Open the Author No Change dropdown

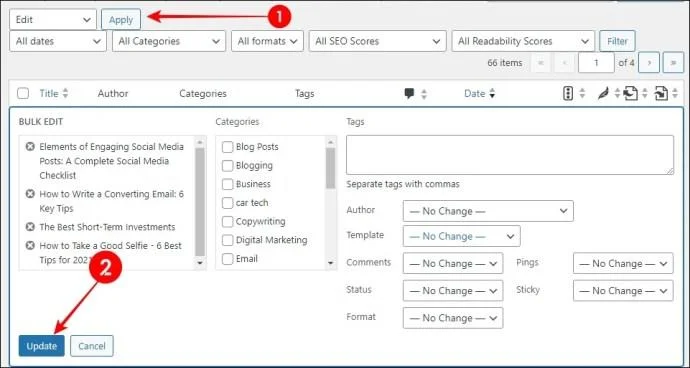point(488,211)
